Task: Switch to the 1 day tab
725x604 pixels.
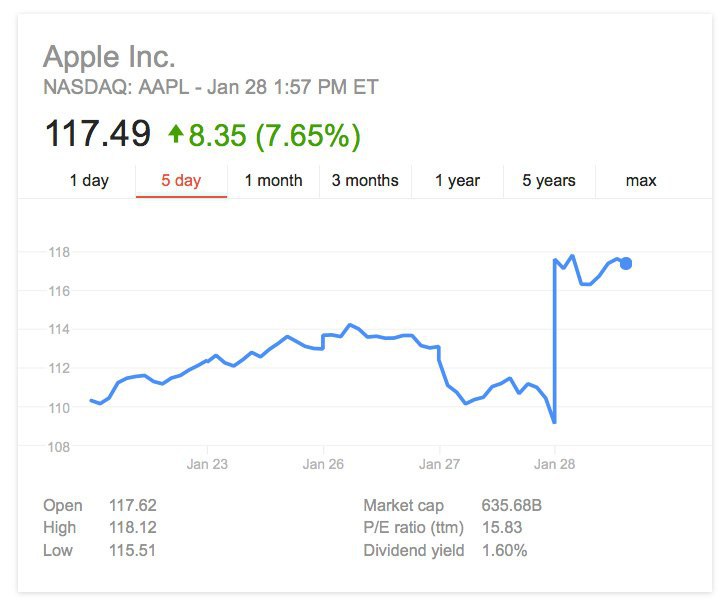Action: [89, 181]
